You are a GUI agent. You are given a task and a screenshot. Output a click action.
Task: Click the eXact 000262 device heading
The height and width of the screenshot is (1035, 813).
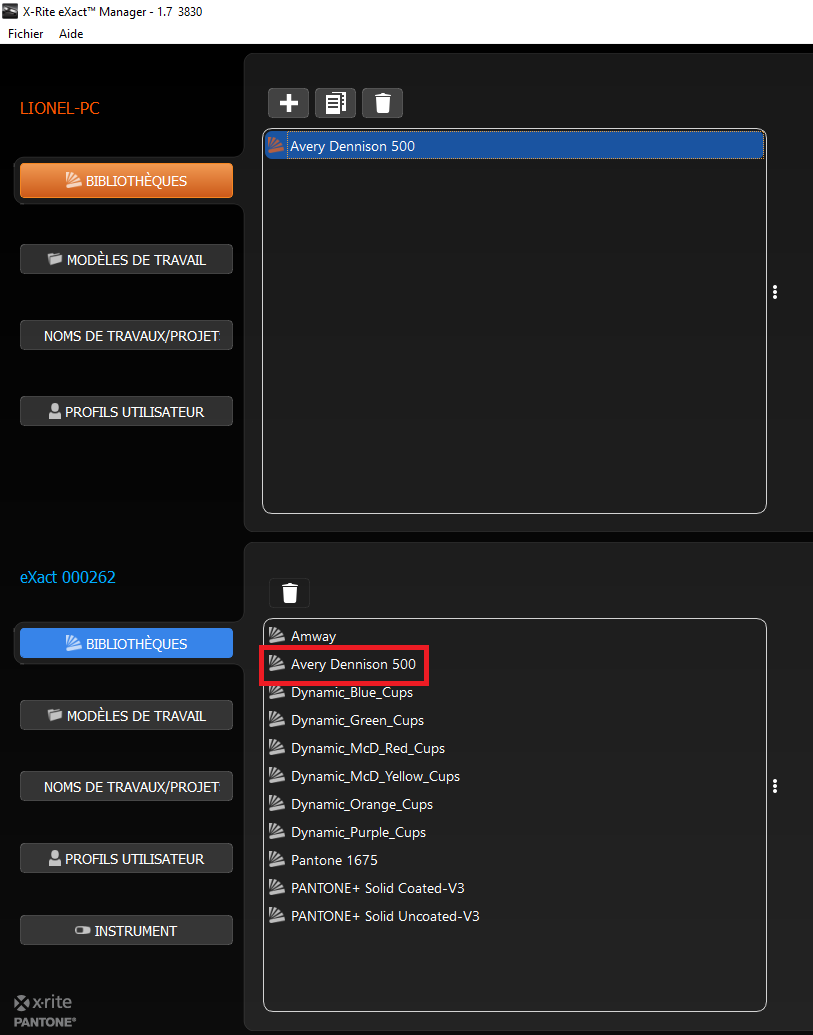coord(68,577)
